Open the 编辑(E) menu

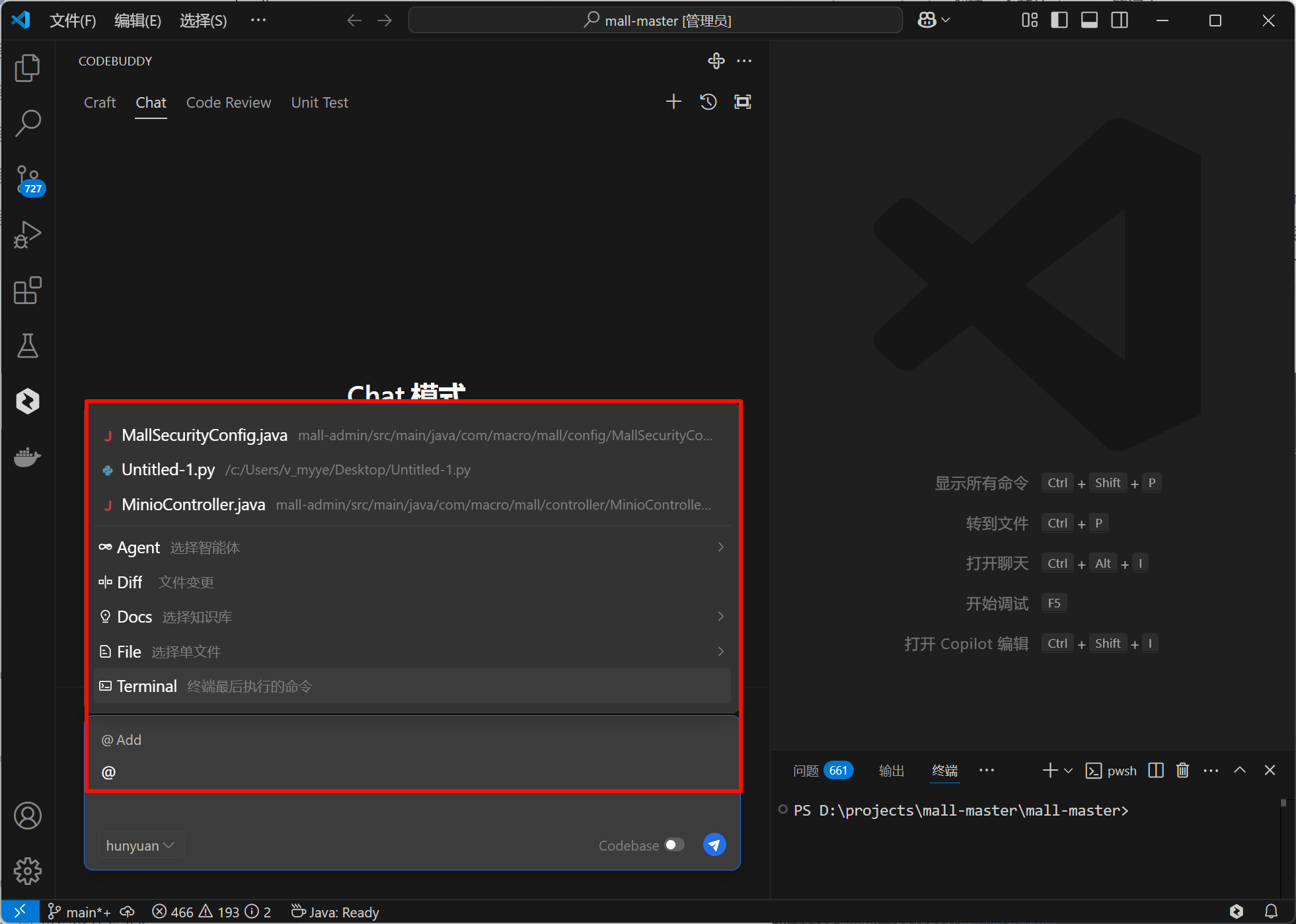[x=137, y=20]
